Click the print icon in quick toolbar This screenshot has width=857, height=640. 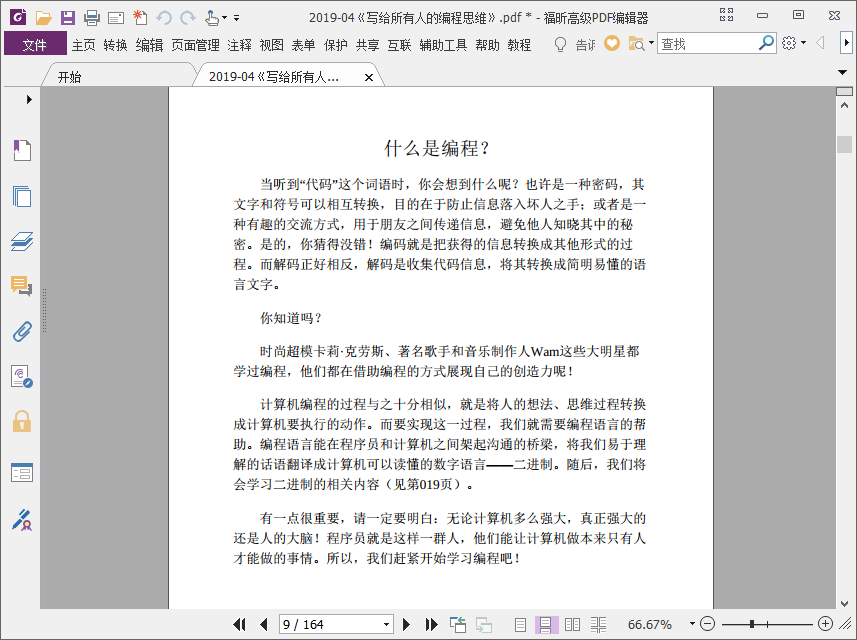pos(92,18)
